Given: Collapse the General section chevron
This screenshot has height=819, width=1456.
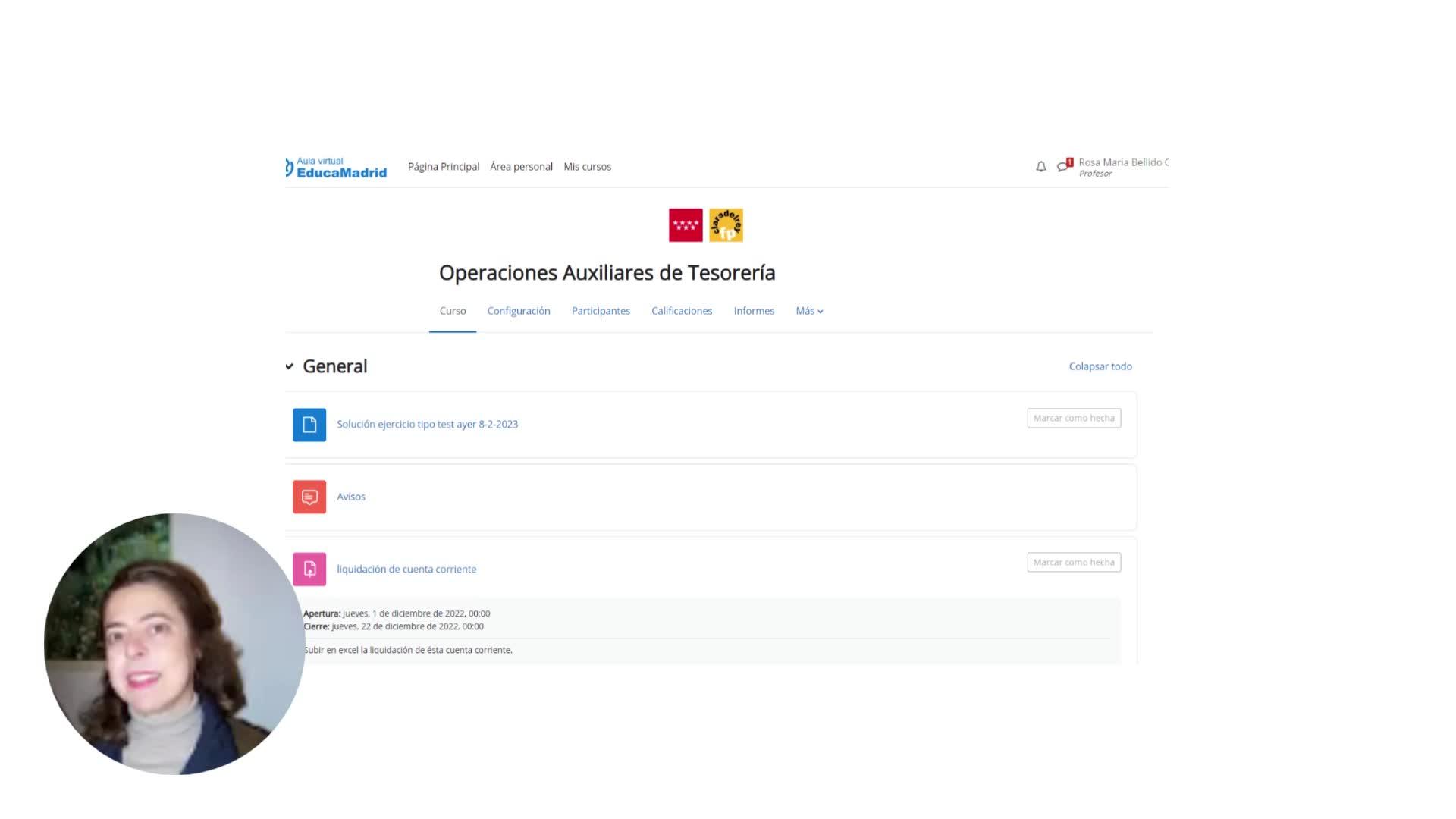Looking at the screenshot, I should tap(290, 366).
